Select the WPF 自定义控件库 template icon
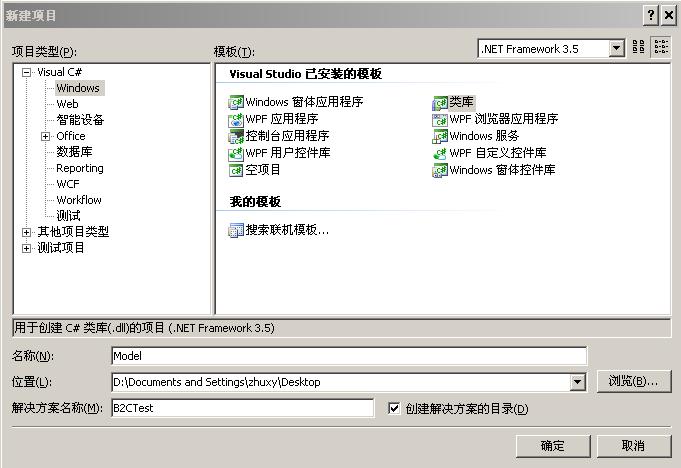This screenshot has height=468, width=681. coord(440,153)
